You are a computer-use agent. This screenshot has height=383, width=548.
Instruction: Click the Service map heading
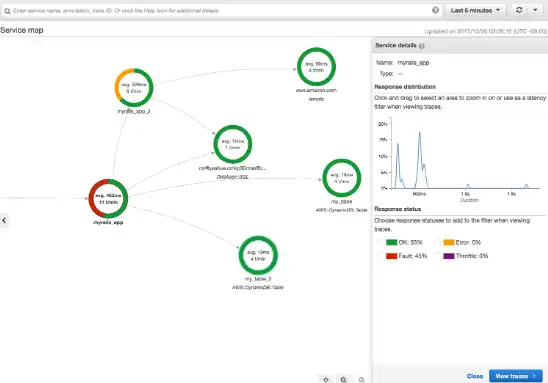tap(22, 30)
